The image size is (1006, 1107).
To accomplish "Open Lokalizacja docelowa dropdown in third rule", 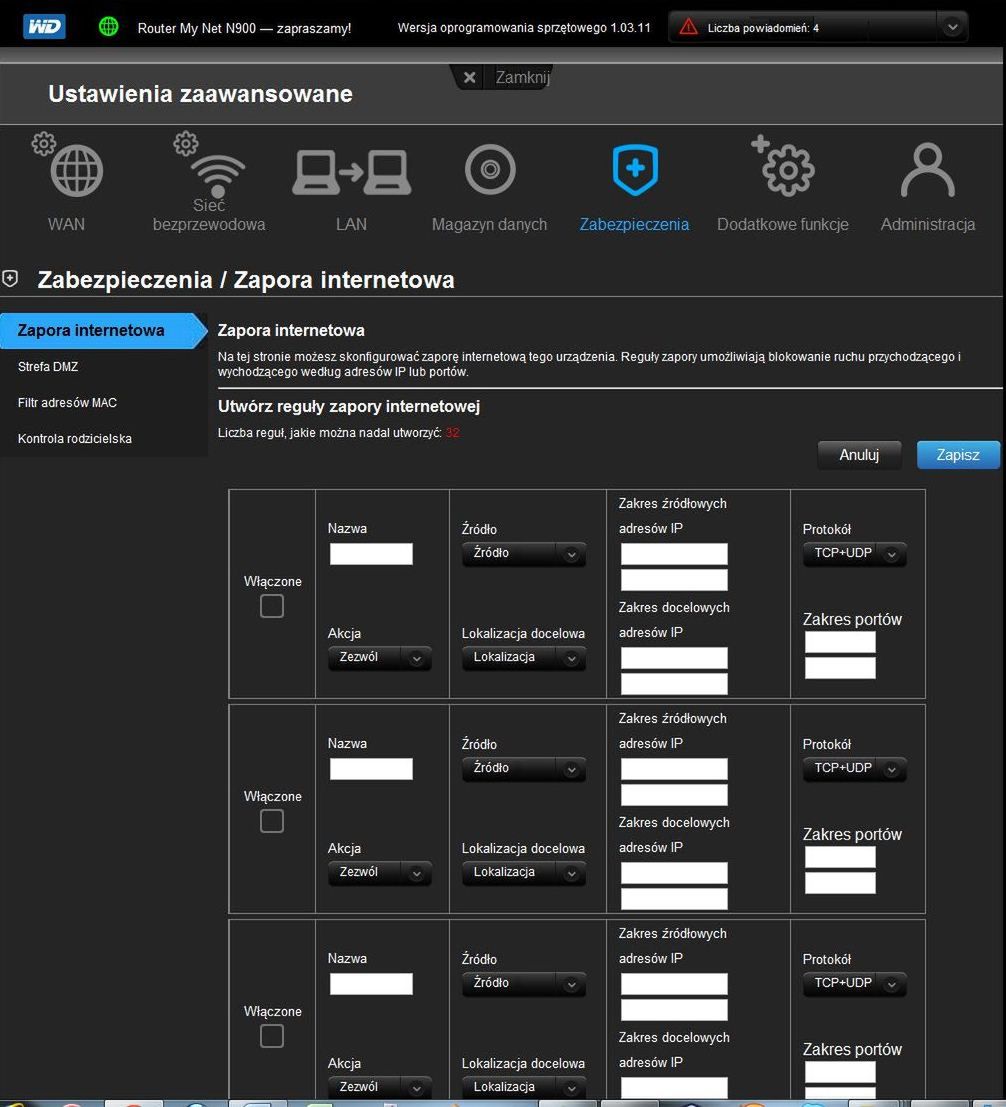I will [524, 1087].
